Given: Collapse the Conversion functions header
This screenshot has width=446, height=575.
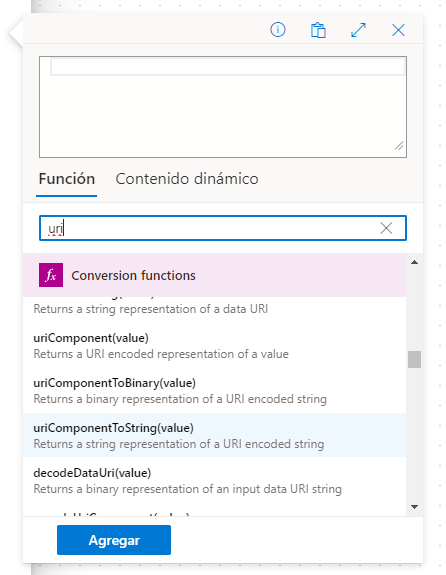Looking at the screenshot, I should tap(215, 275).
